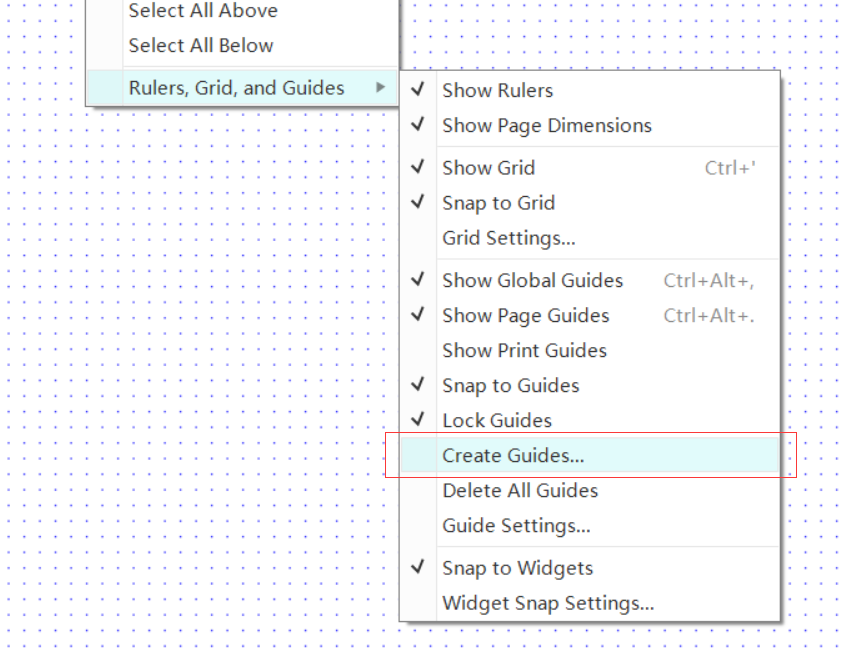
Task: Uncheck Show Page Guides
Action: 525,316
